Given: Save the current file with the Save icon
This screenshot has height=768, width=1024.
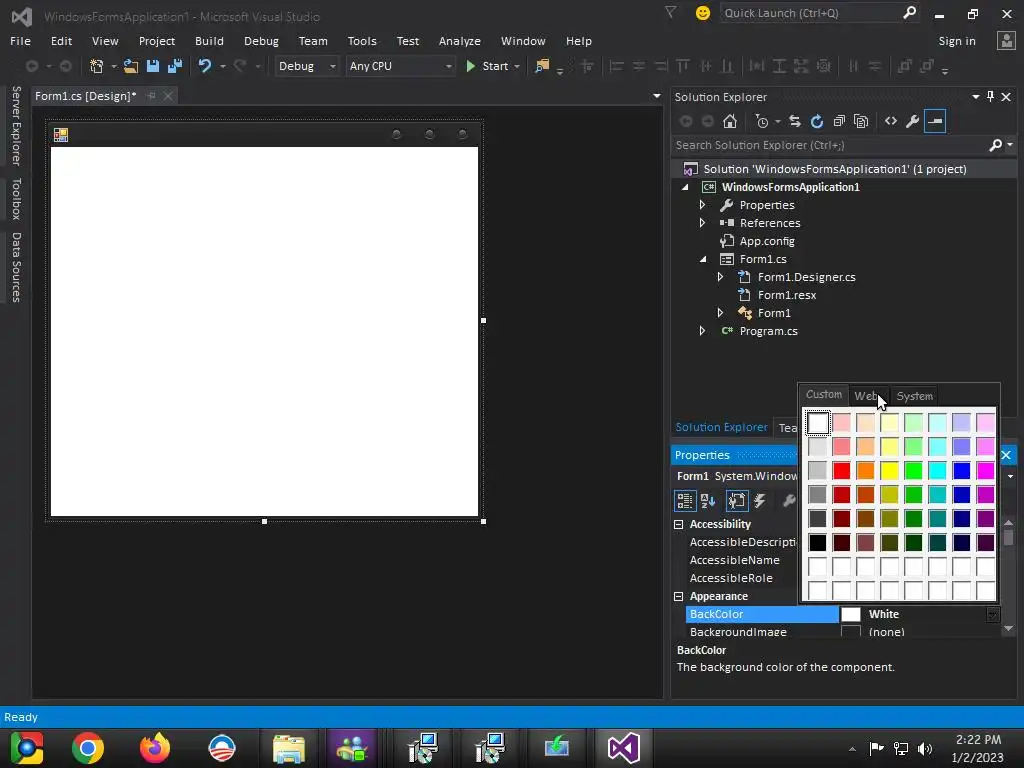Looking at the screenshot, I should tap(153, 66).
